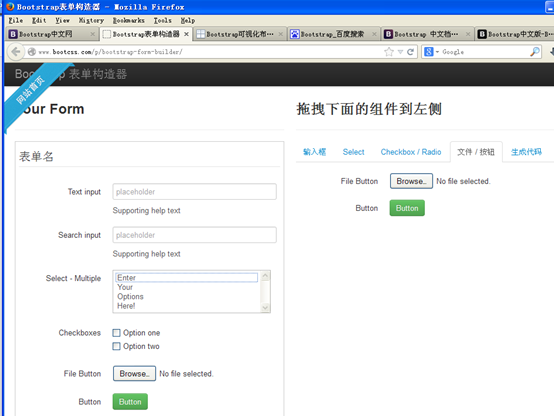Click Browse in the right components panel
The height and width of the screenshot is (416, 554).
pos(411,181)
